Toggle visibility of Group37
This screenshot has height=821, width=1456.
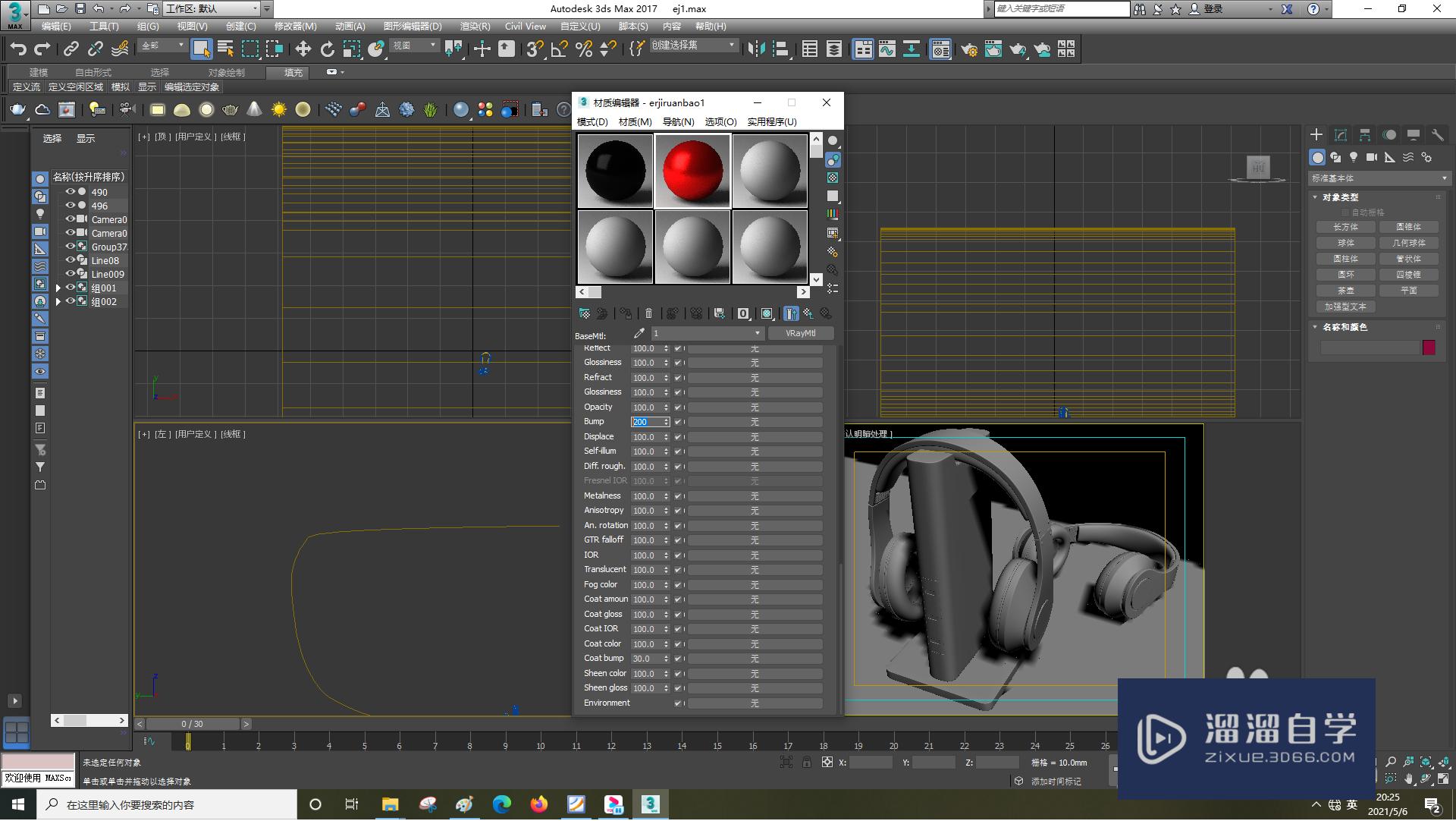[70, 247]
